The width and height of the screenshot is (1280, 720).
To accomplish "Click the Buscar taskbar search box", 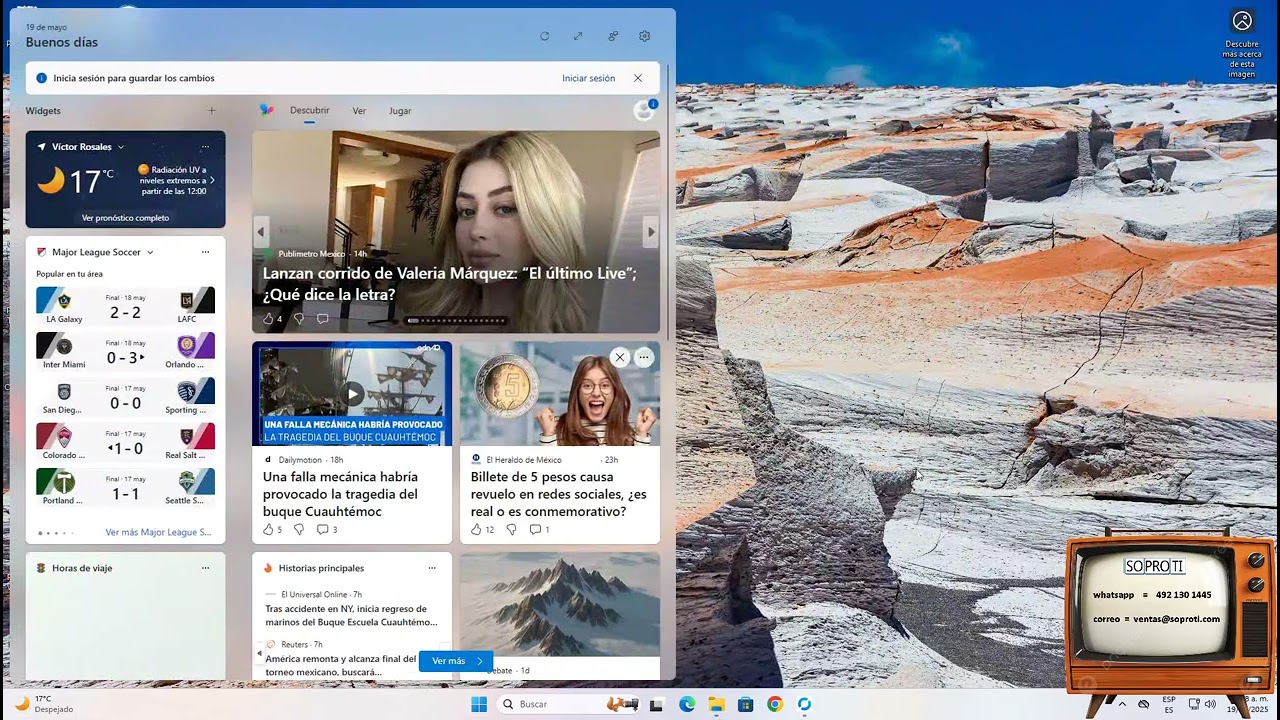I will [x=569, y=704].
